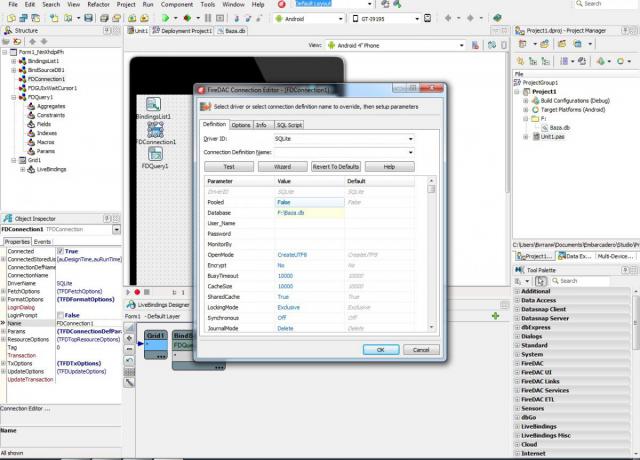Click the Tool Palette pointer icon
The width and height of the screenshot is (640, 460).
pyautogui.click(x=541, y=281)
